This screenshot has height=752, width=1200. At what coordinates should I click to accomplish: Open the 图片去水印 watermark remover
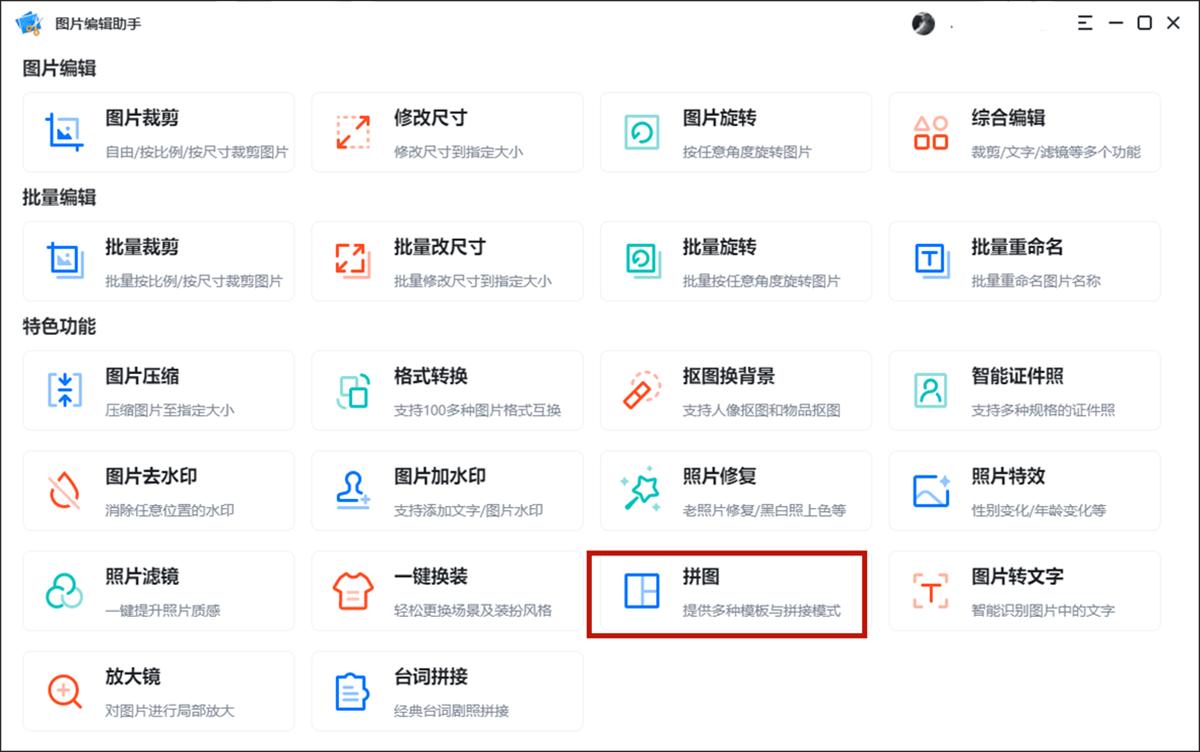point(158,490)
